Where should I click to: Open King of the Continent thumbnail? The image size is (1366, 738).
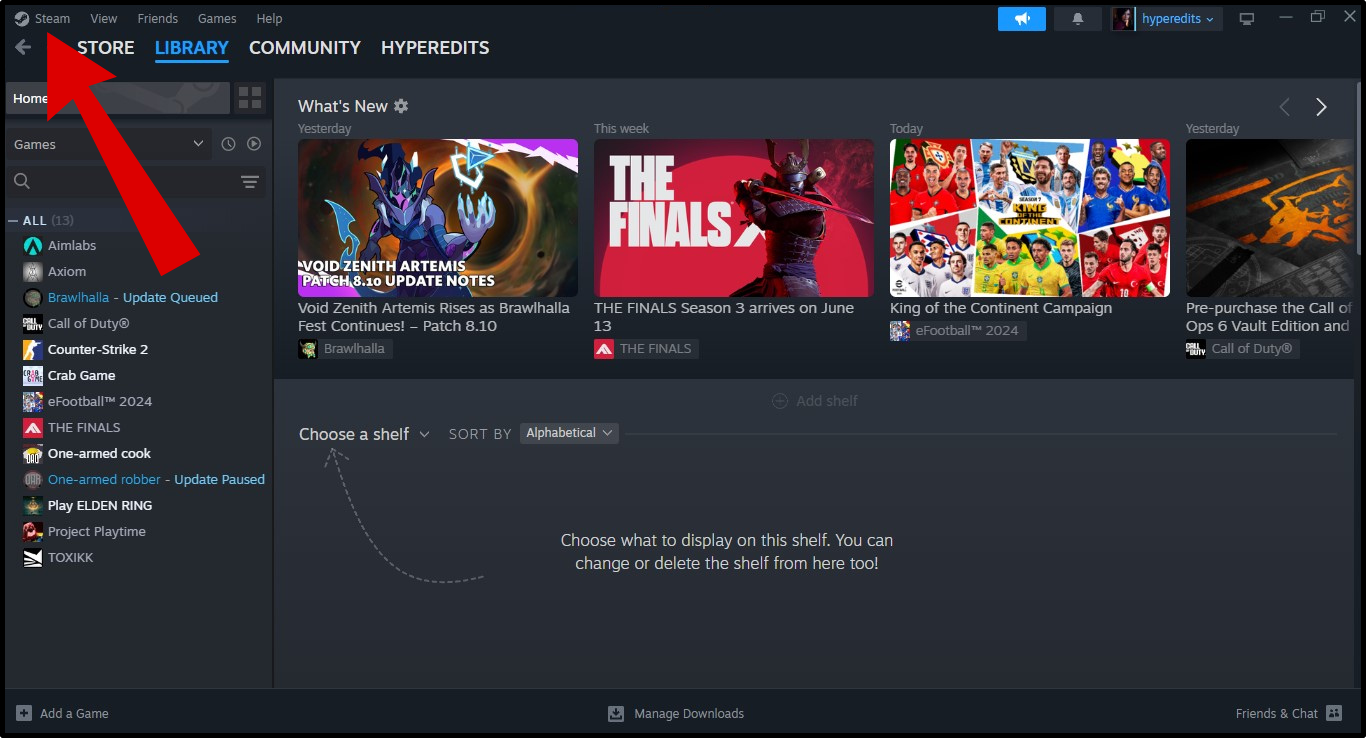point(1030,218)
